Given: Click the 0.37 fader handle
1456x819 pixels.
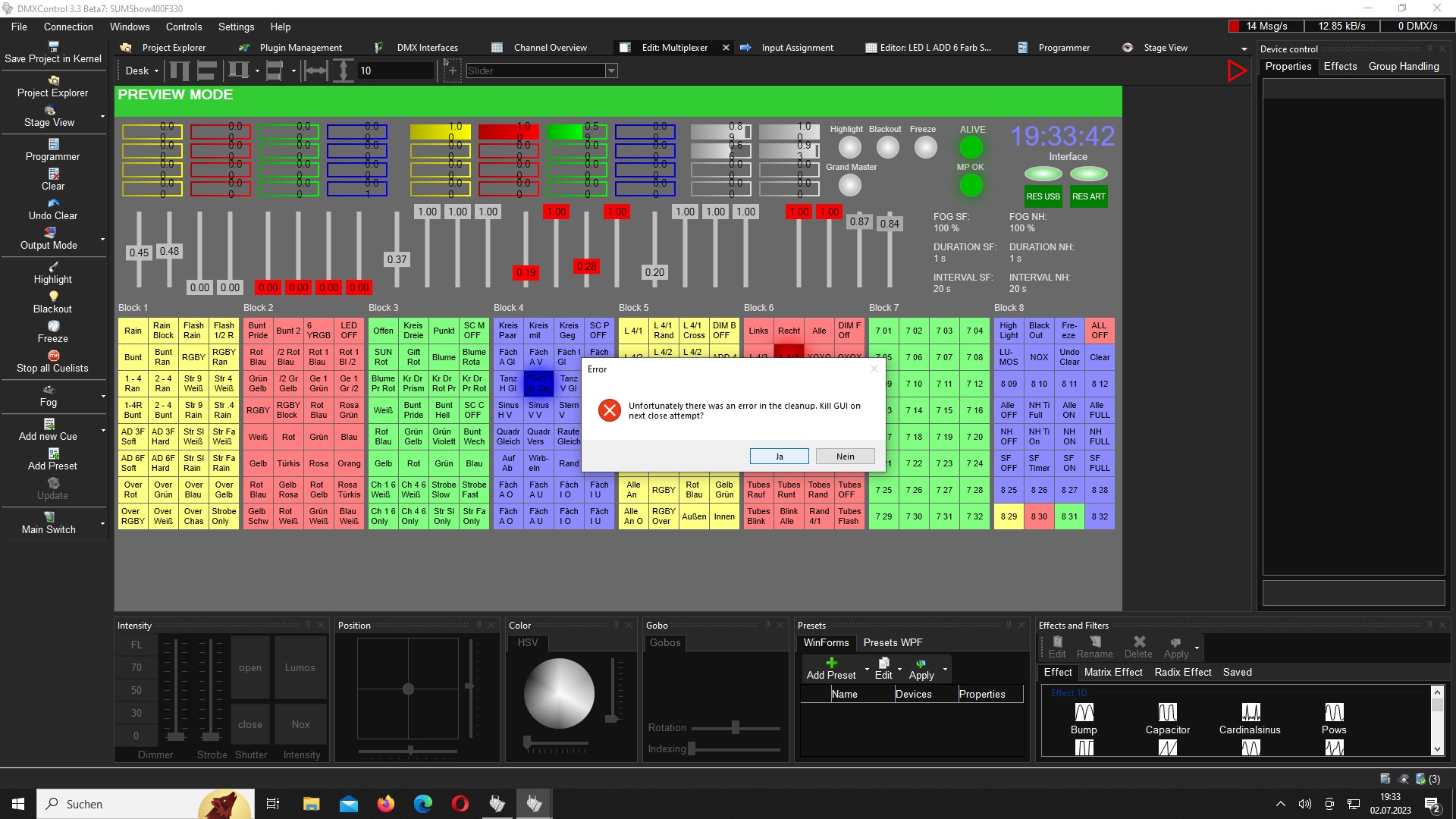Looking at the screenshot, I should (397, 259).
